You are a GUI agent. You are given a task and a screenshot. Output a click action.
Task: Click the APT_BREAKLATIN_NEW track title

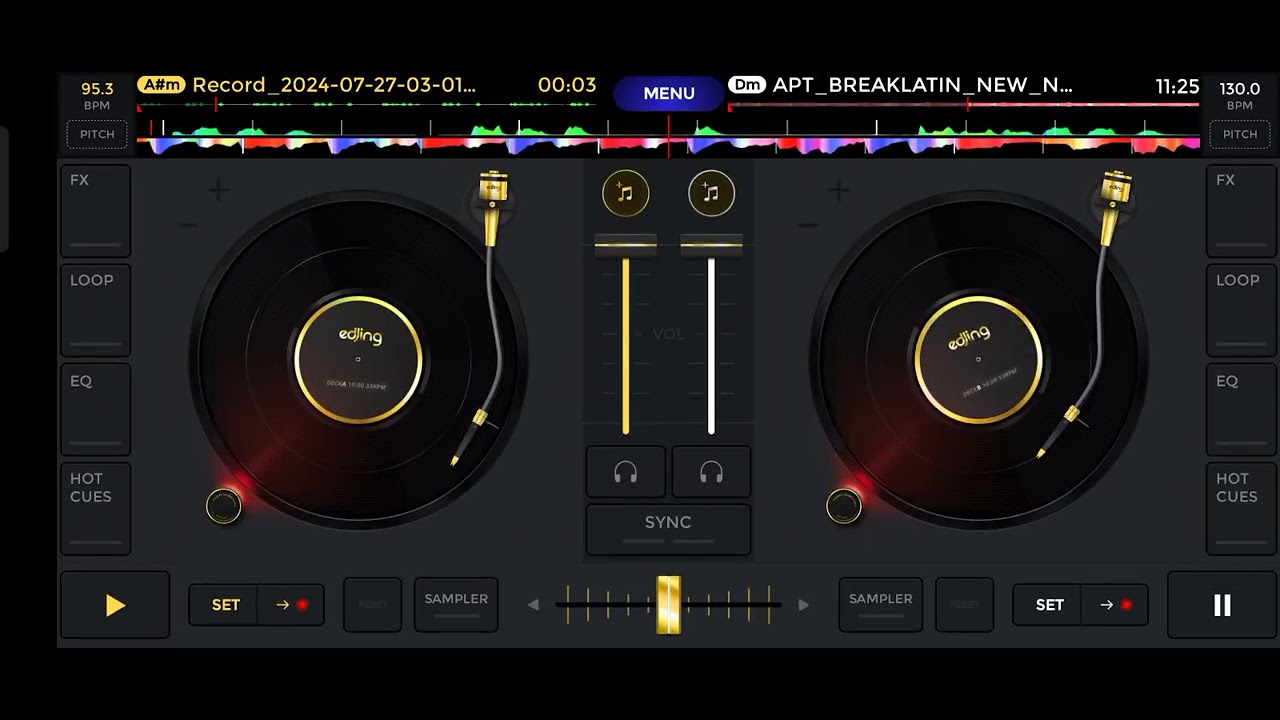922,85
